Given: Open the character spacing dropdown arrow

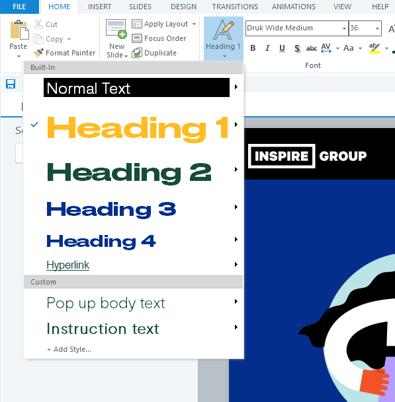Looking at the screenshot, I should [x=338, y=48].
